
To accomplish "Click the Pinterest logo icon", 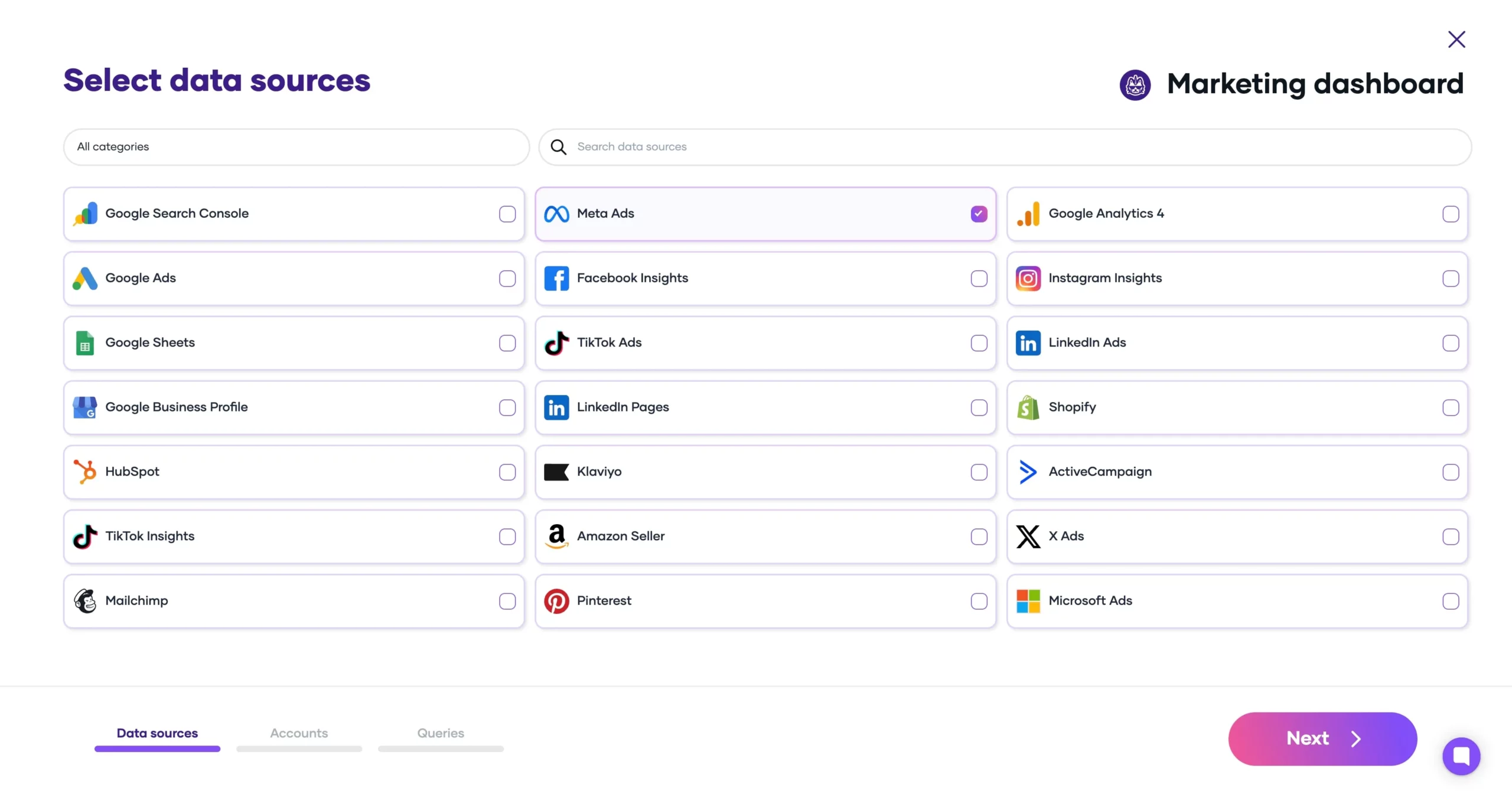I will pos(556,601).
